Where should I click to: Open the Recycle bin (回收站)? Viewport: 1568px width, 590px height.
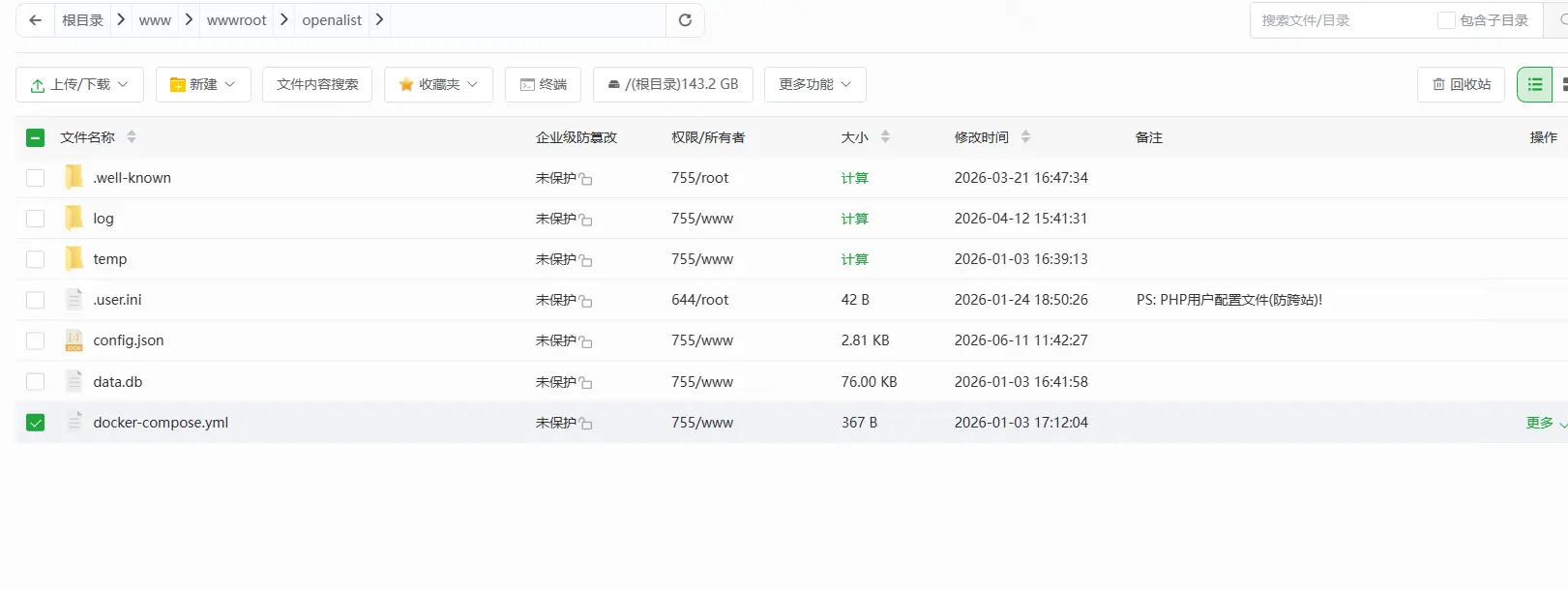click(1461, 84)
